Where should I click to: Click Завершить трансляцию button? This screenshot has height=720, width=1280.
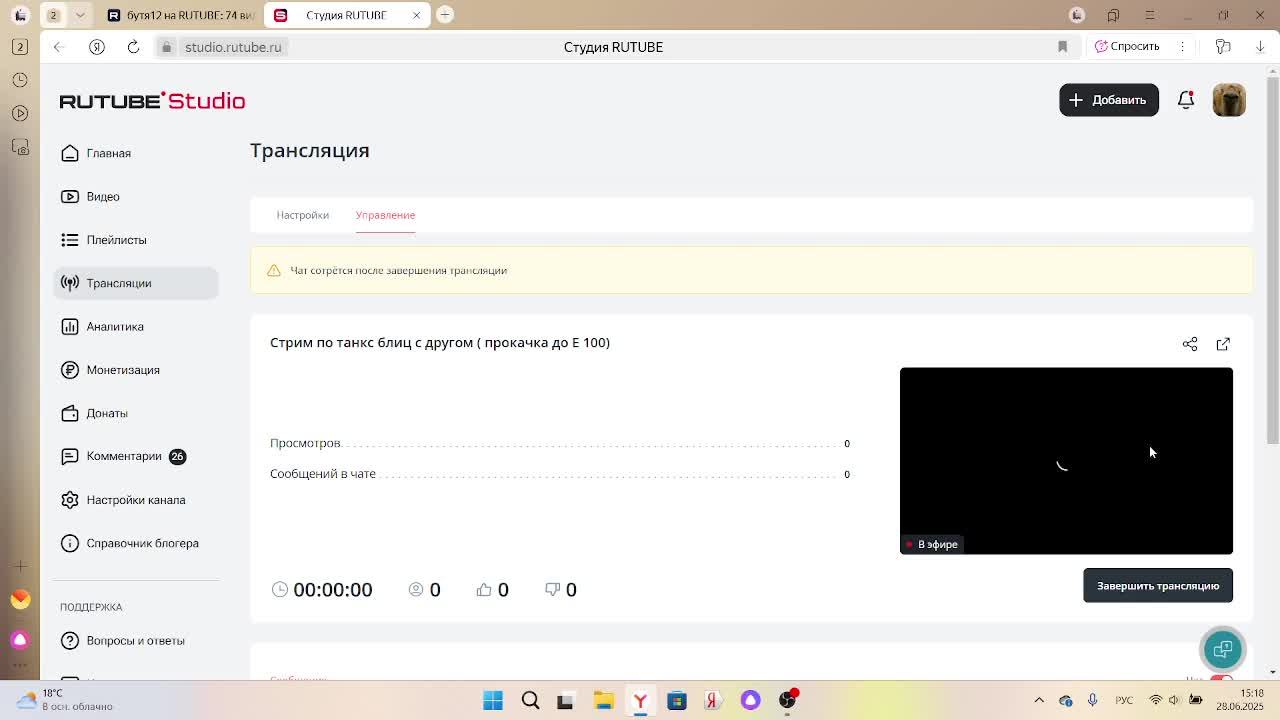(1158, 586)
